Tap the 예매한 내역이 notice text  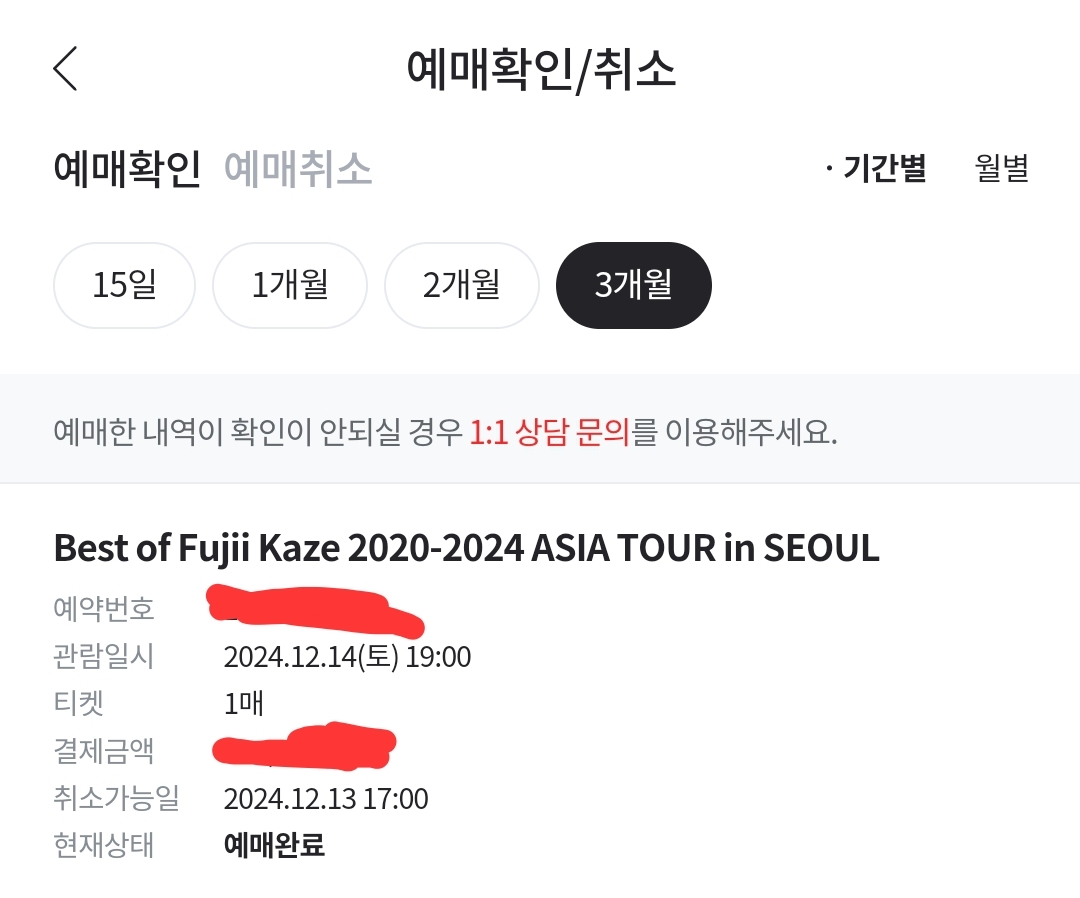click(258, 433)
